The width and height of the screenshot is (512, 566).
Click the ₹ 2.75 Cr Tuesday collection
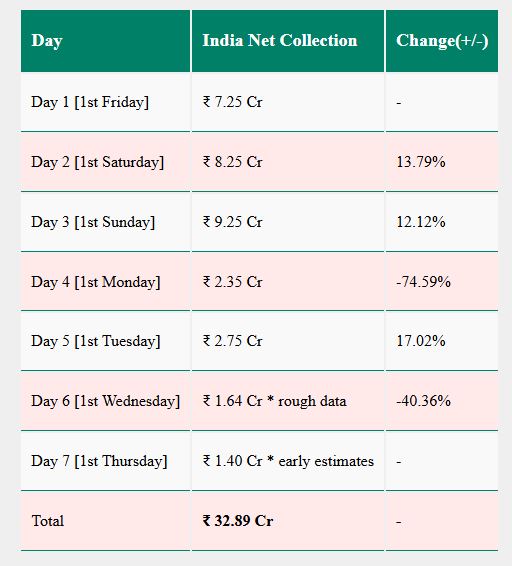click(x=233, y=341)
